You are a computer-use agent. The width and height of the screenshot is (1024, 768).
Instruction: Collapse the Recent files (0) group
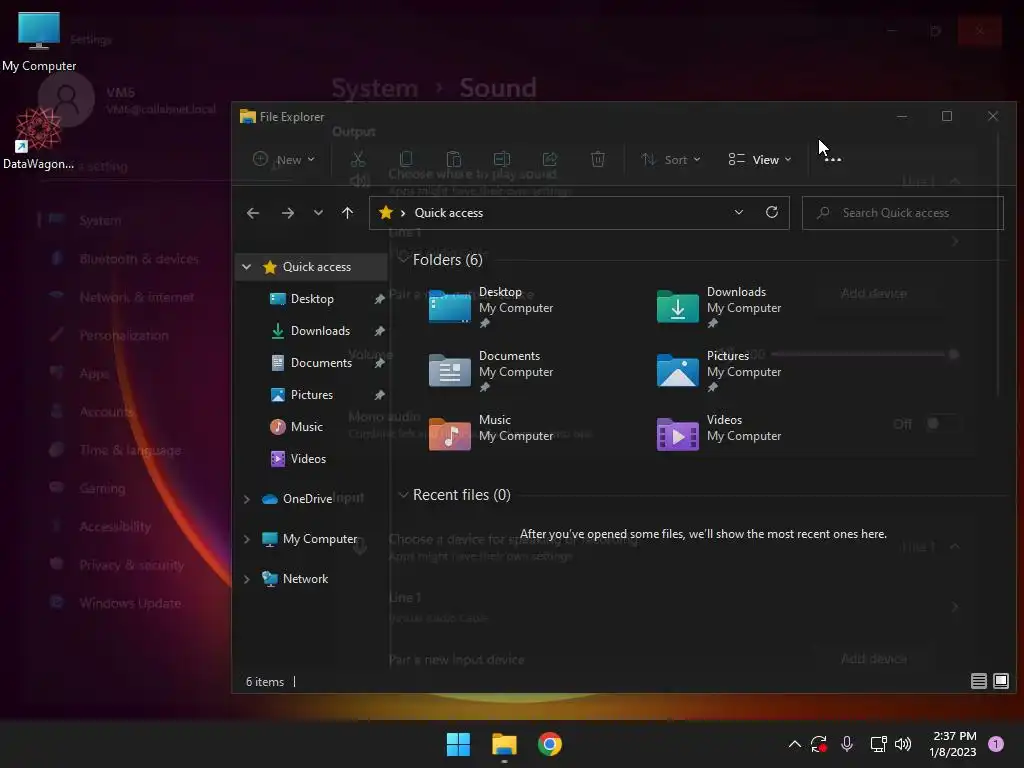click(403, 494)
